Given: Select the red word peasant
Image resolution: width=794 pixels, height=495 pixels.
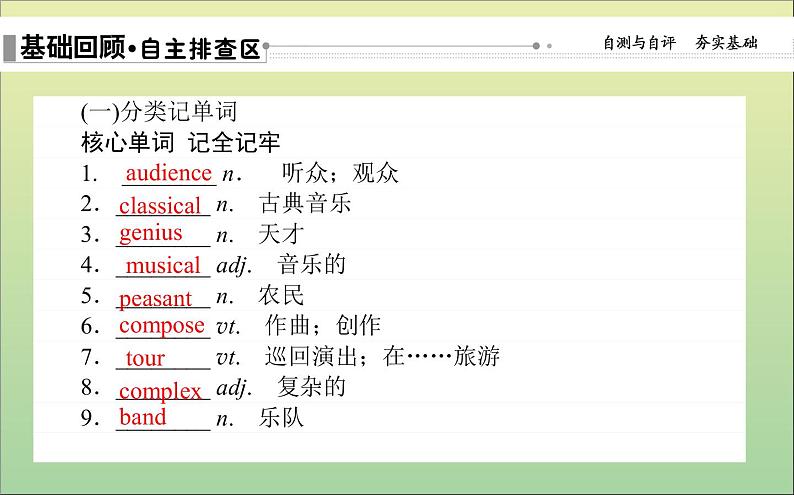Looking at the screenshot, I should (155, 298).
